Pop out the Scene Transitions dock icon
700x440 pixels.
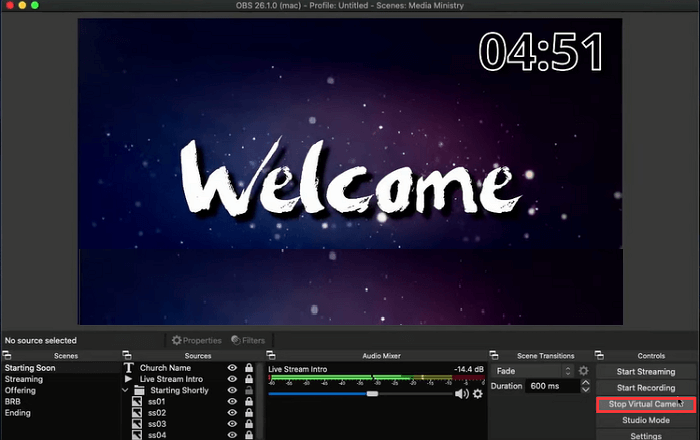[495, 356]
